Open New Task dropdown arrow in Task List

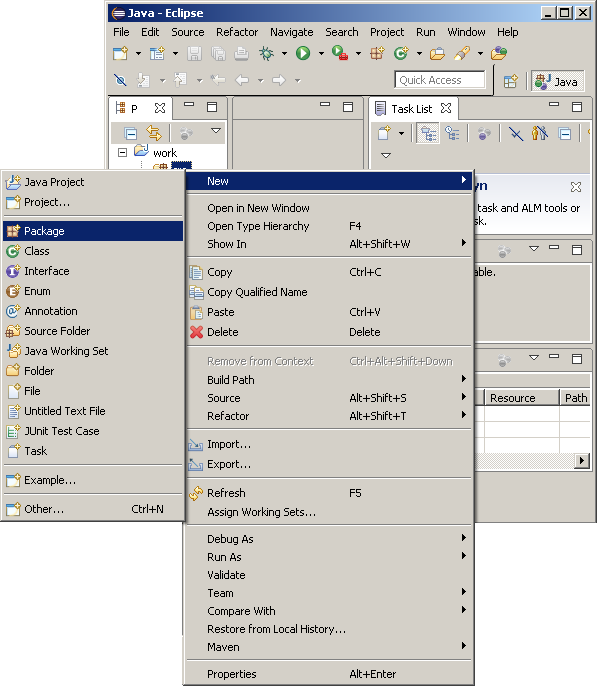(401, 133)
